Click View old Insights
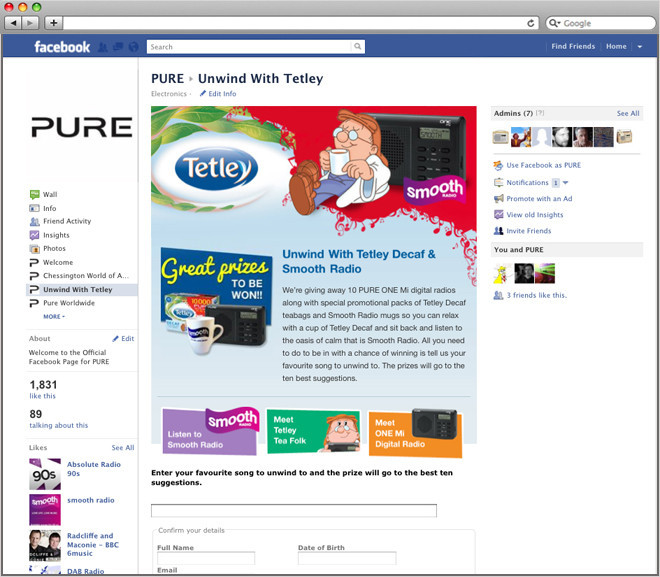Viewport: 660px width, 577px height. point(535,215)
